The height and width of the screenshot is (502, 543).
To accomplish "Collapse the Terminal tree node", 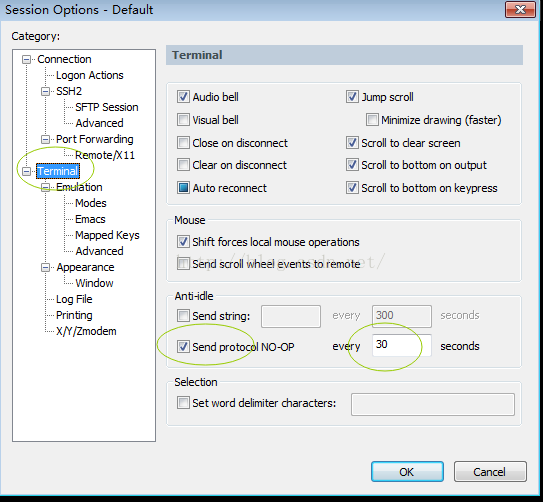I will click(x=26, y=171).
